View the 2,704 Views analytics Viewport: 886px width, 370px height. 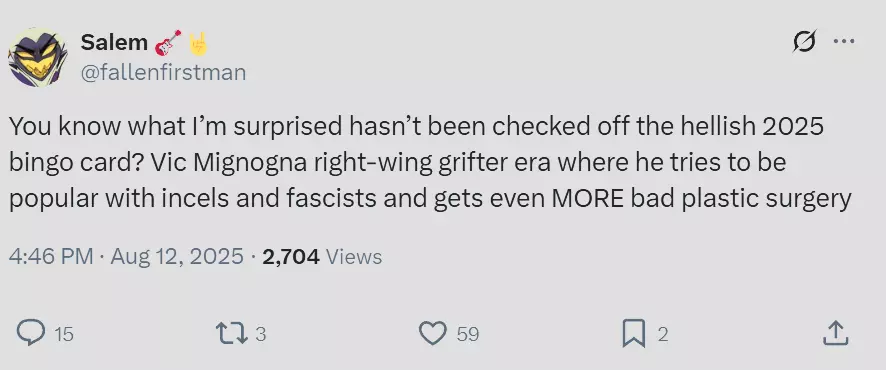point(322,256)
